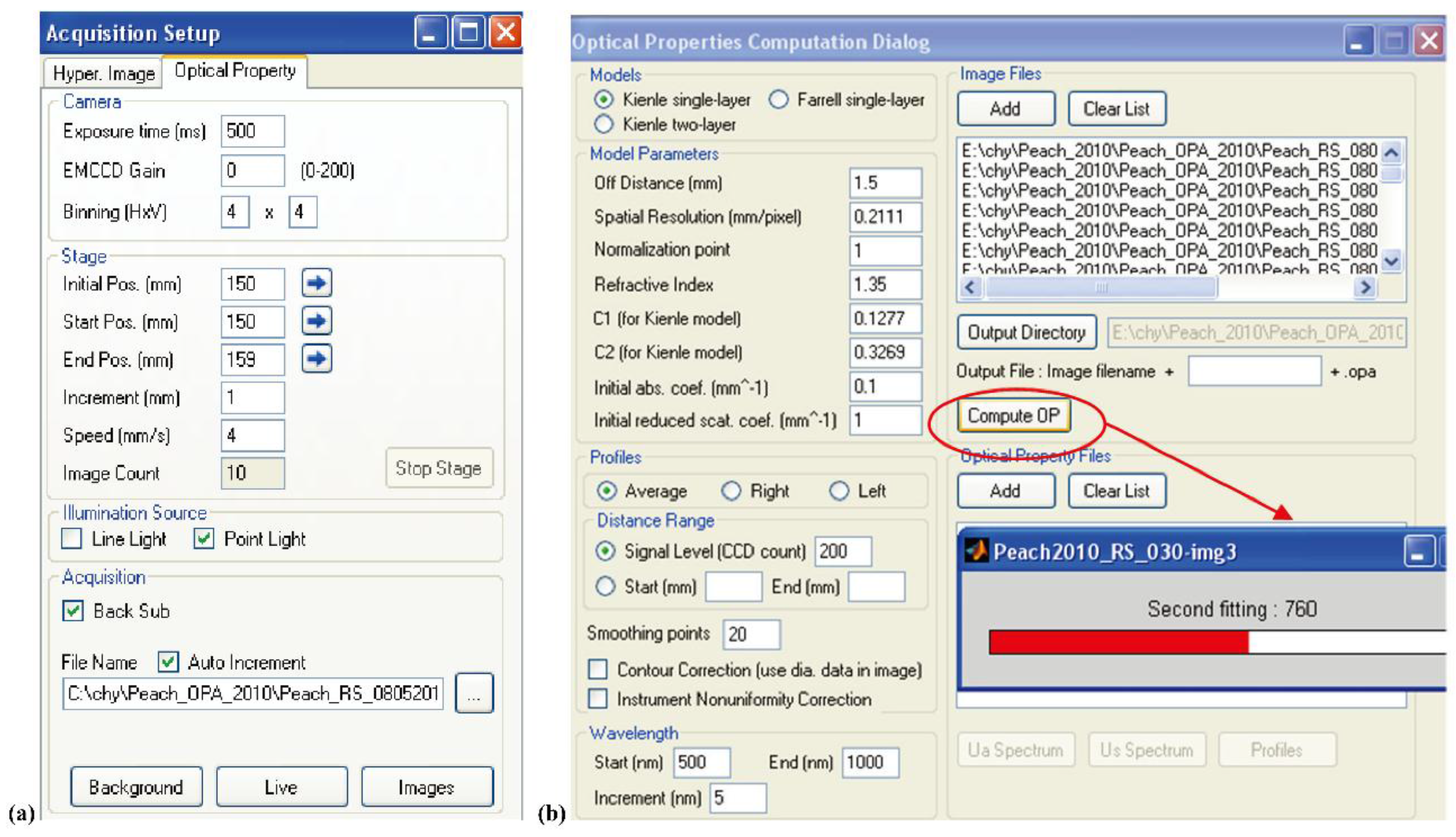Viewport: 1456px width, 837px height.
Task: Uncheck the Back Sub checkbox
Action: pyautogui.click(x=73, y=610)
